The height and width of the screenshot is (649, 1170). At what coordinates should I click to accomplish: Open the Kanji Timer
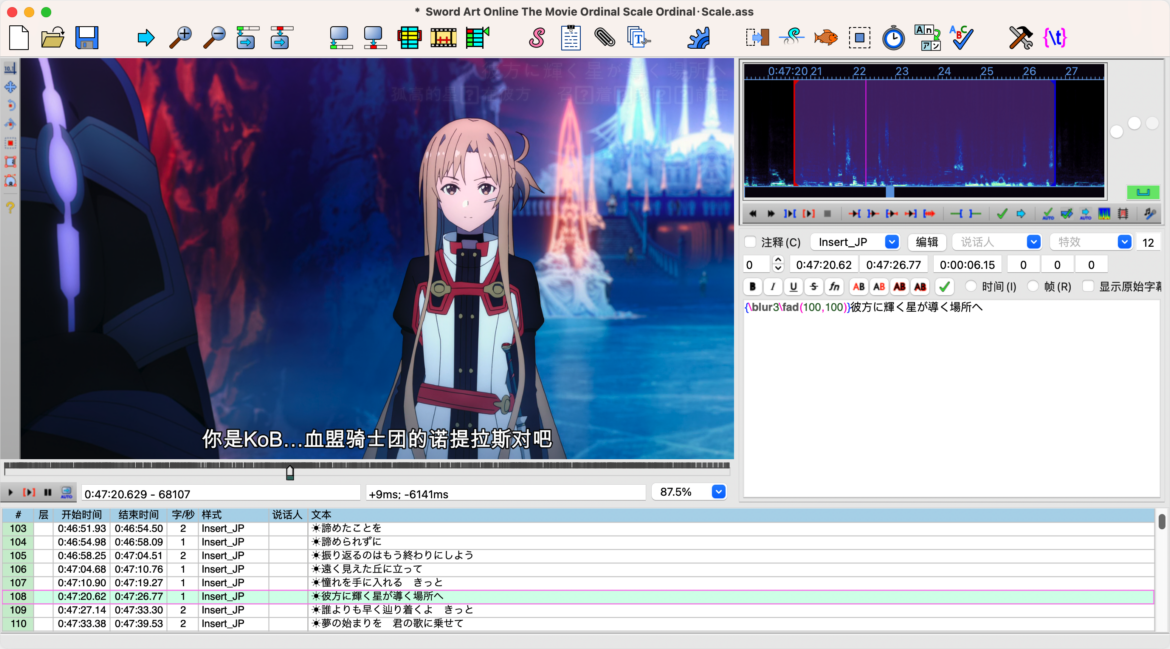pos(927,37)
